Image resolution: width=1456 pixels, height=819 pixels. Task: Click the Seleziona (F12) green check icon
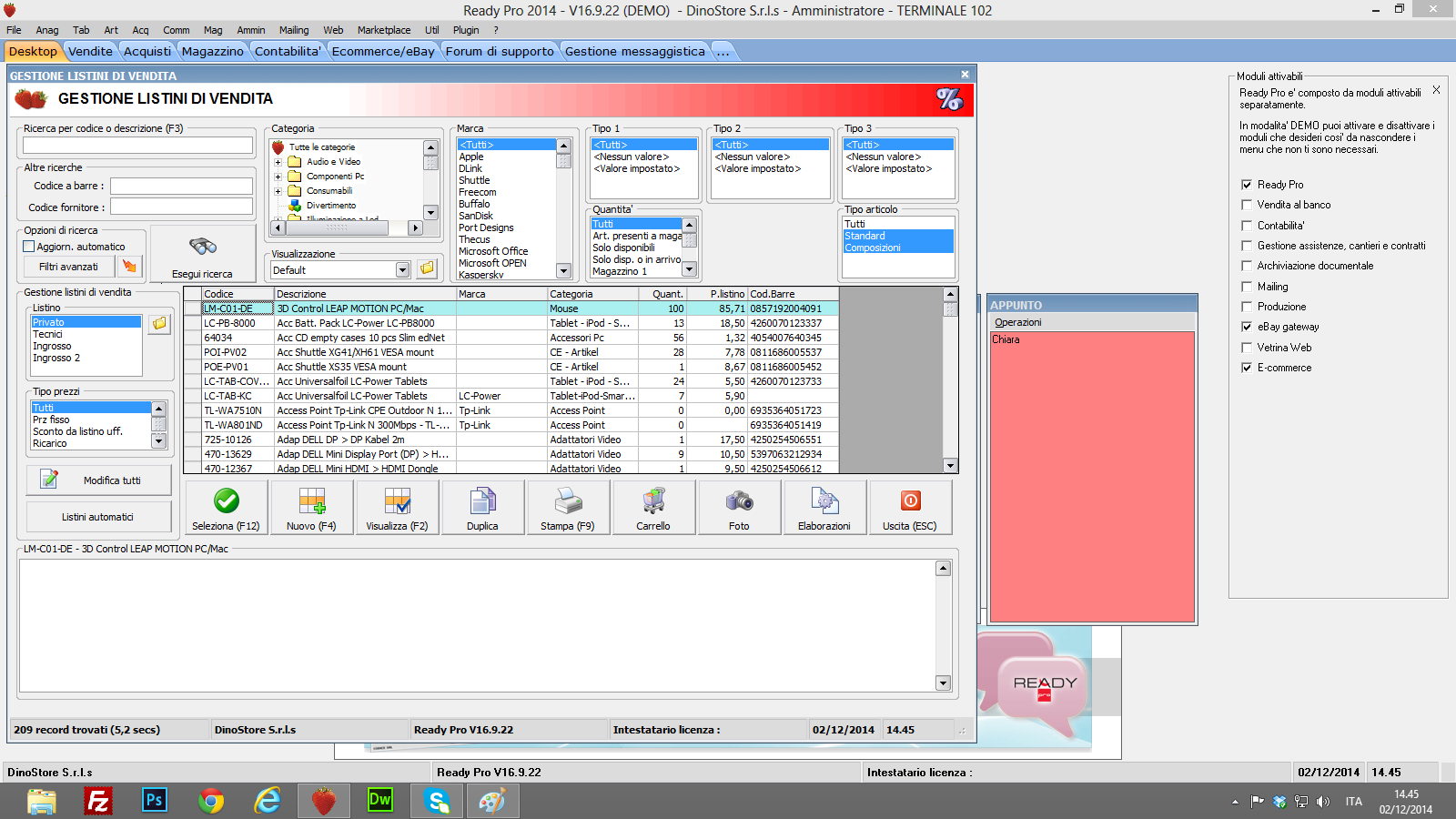227,500
